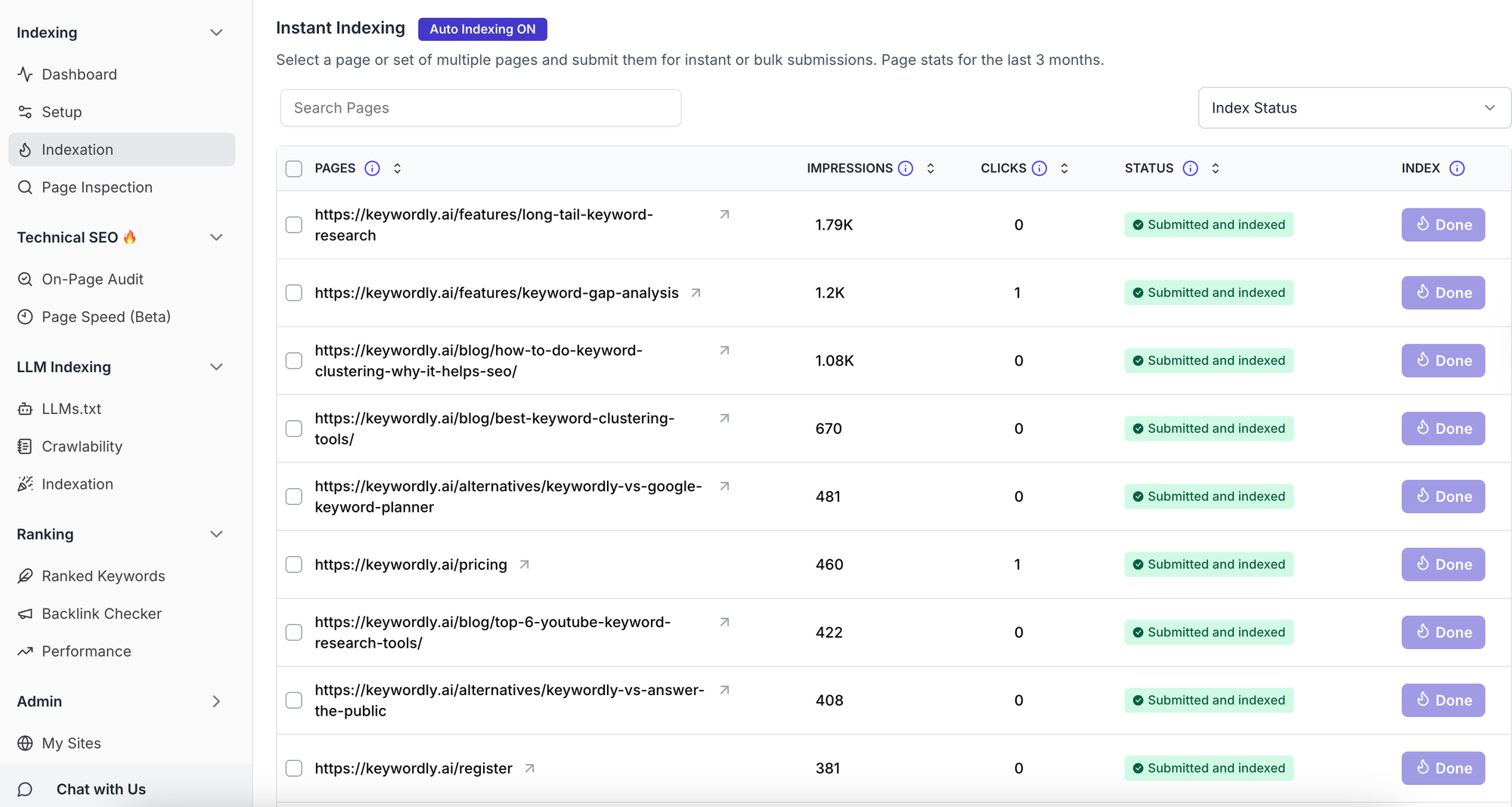The width and height of the screenshot is (1512, 807).
Task: Open external link for how-to-do-keyword-clustering page
Action: [x=724, y=351]
